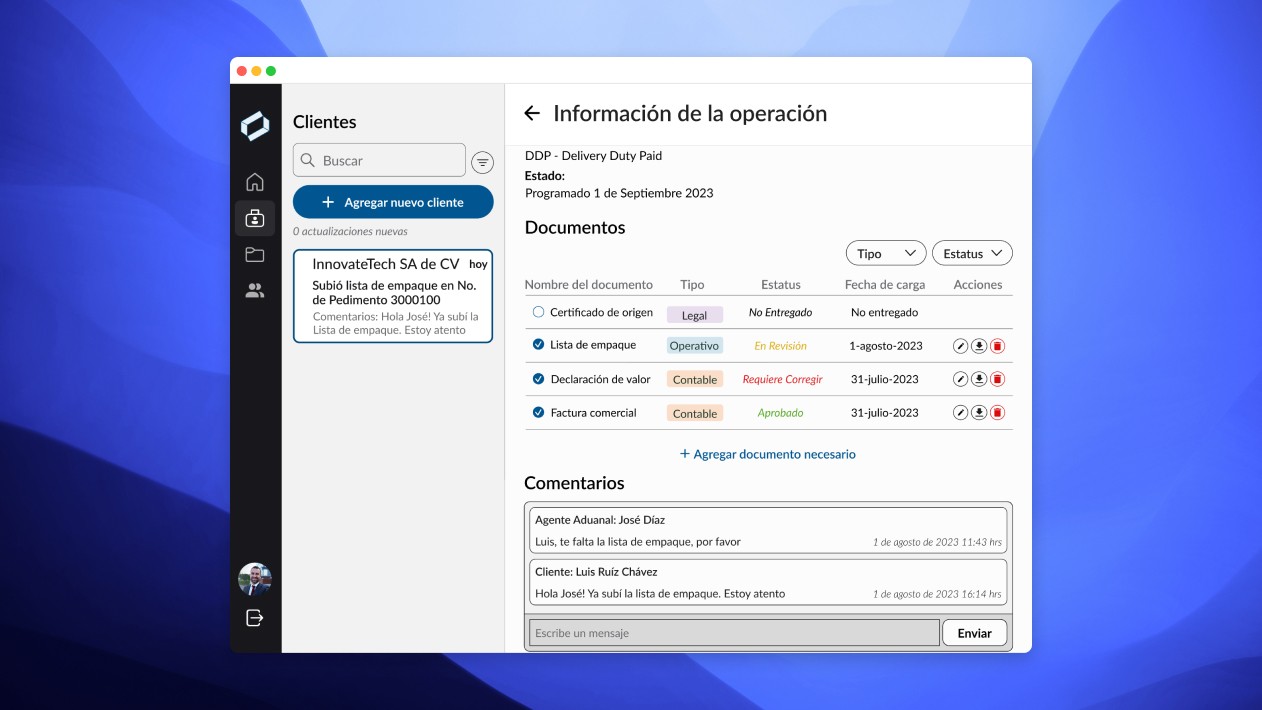
Task: Click the search magnifier icon
Action: [307, 160]
